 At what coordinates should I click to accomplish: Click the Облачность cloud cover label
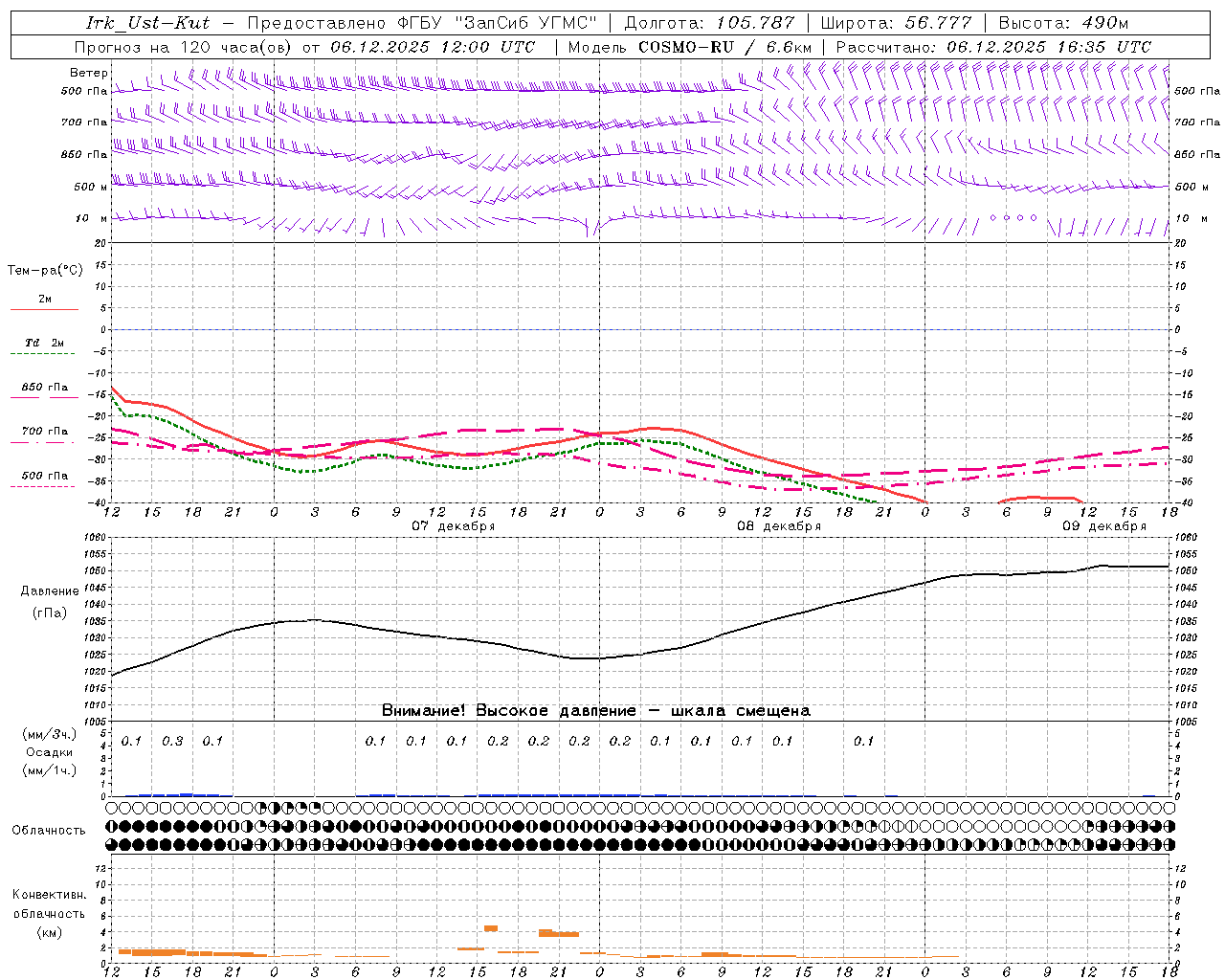click(49, 830)
